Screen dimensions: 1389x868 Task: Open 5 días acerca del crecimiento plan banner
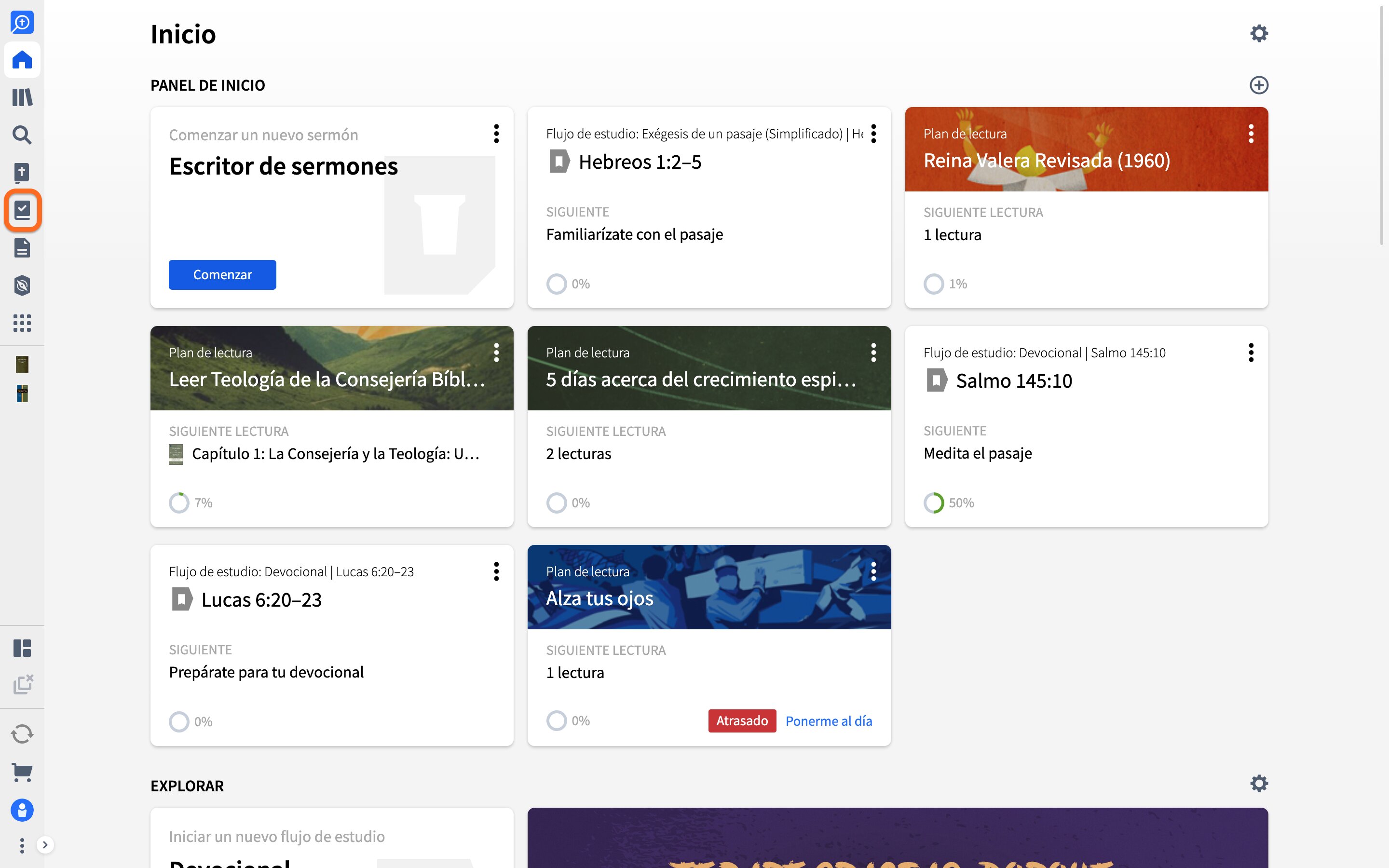coord(709,368)
